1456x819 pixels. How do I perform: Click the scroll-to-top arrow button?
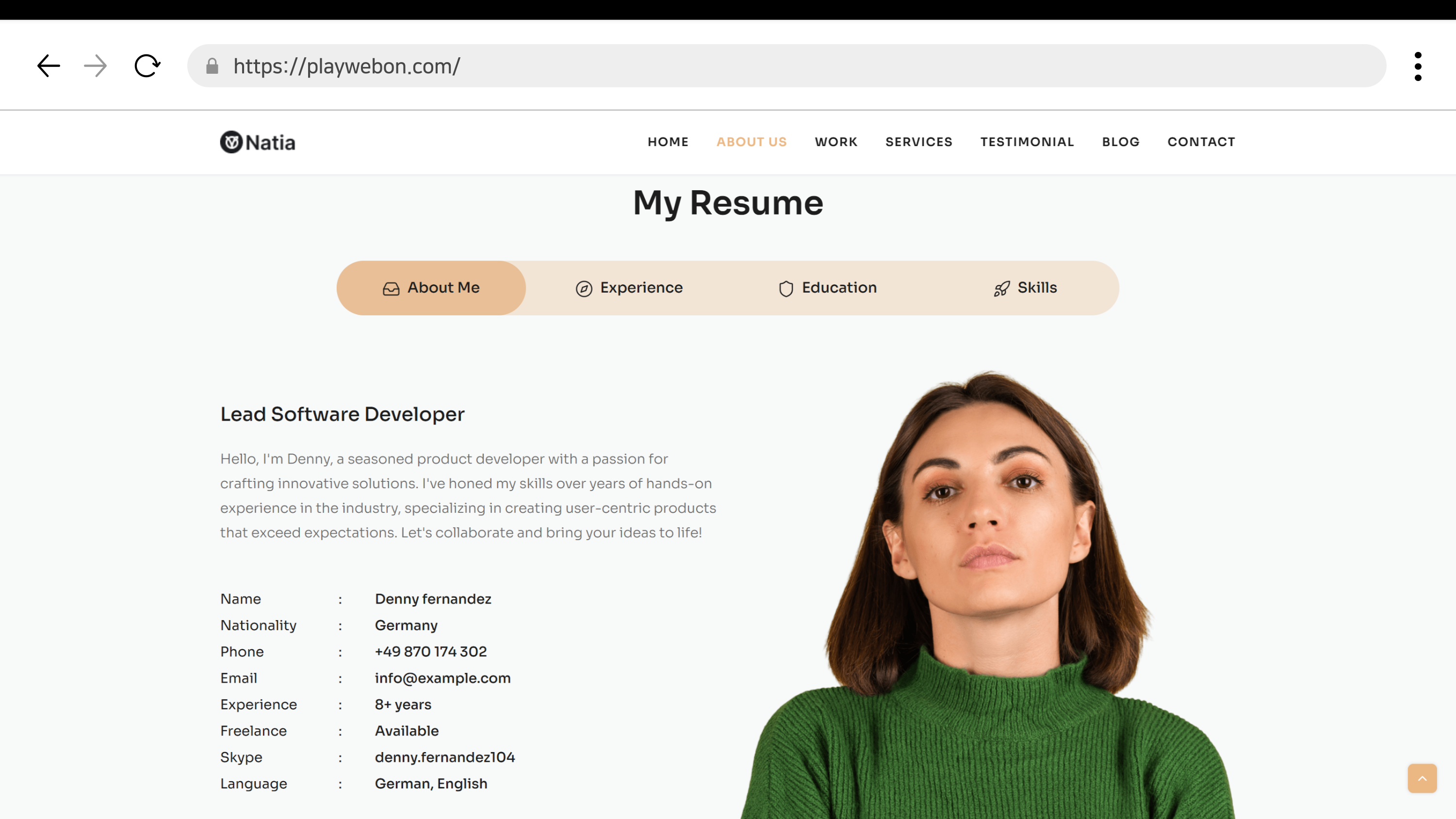click(1422, 778)
